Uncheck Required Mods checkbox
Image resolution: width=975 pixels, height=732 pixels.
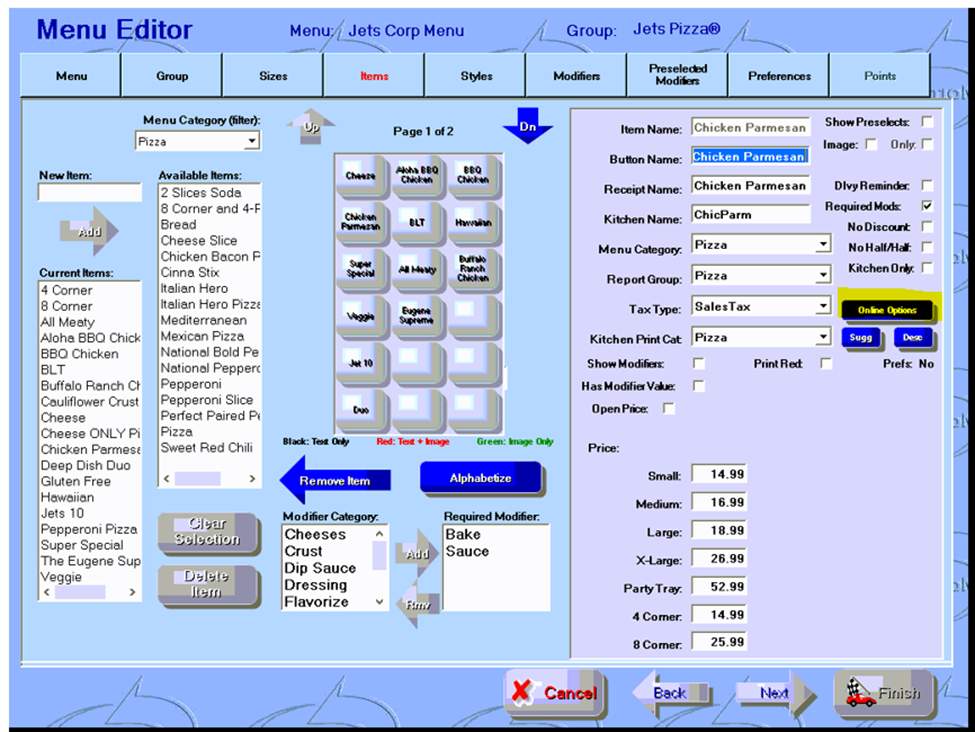(x=926, y=206)
